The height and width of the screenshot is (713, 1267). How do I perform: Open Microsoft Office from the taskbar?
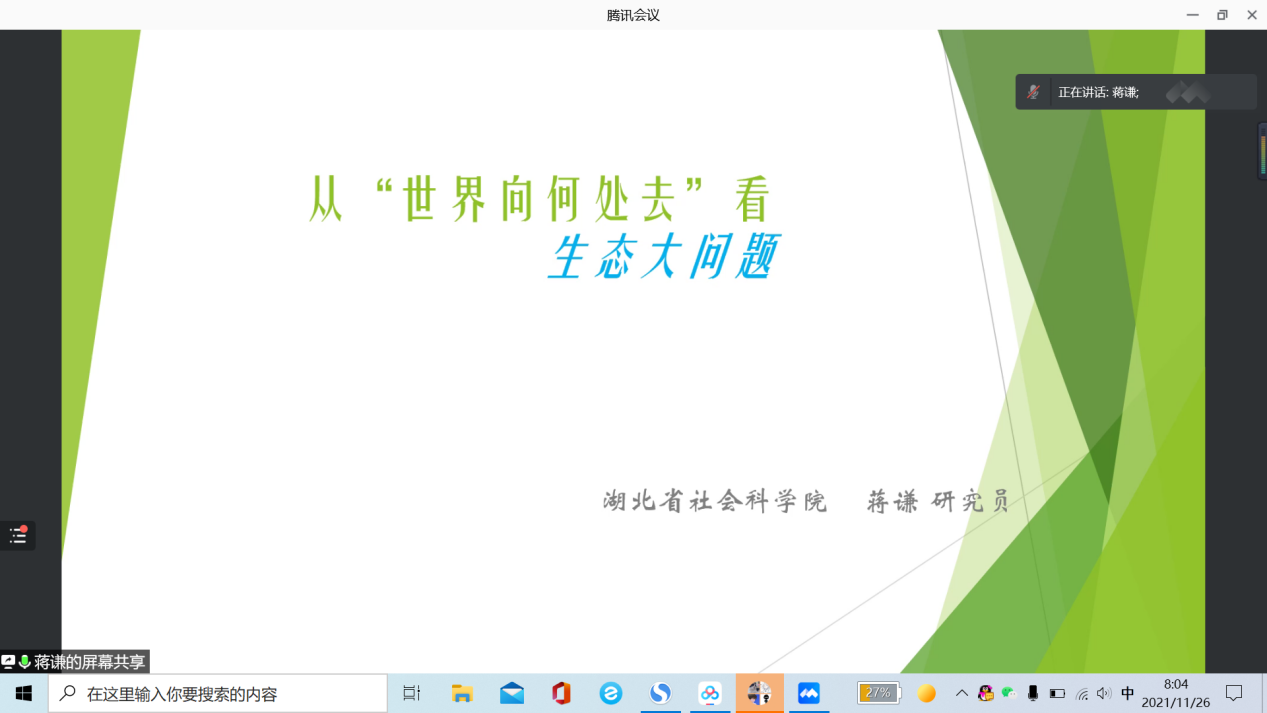tap(561, 693)
